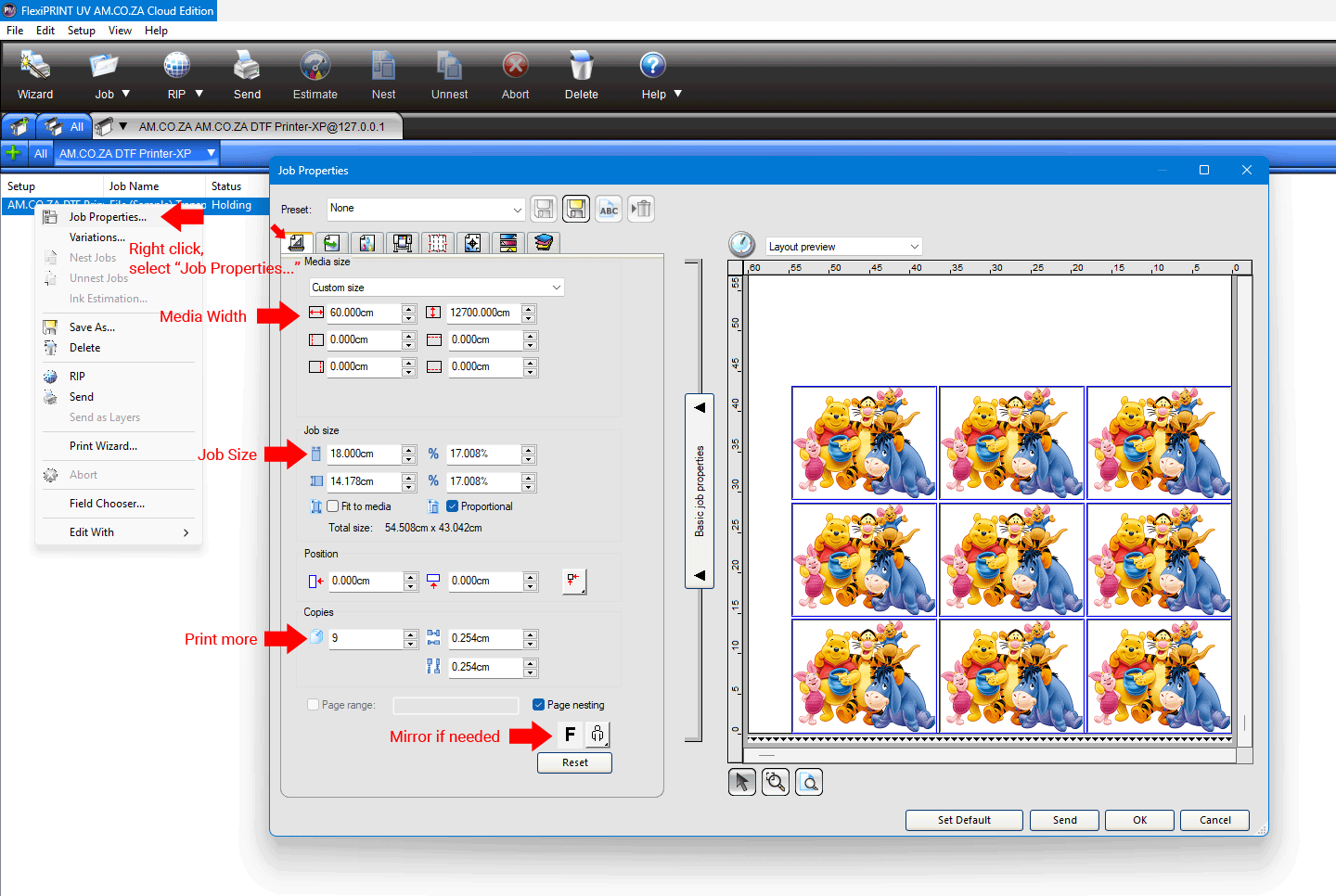Viewport: 1336px width, 896px height.
Task: Disable the Page nesting checkbox
Action: (539, 705)
